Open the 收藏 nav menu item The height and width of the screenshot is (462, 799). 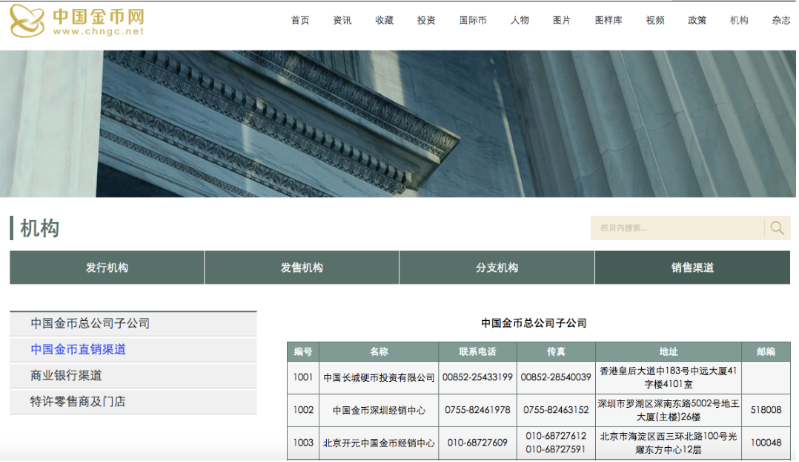pyautogui.click(x=384, y=20)
